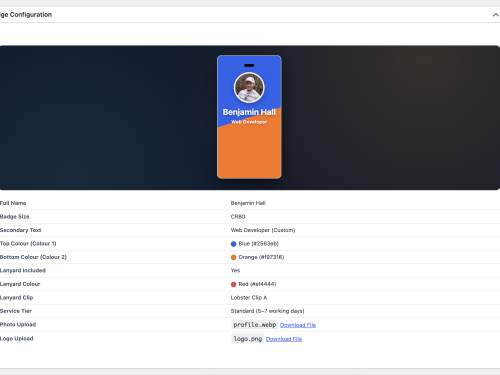Viewport: 500px width, 375px height.
Task: Select the Secondary Text label
Action: [x=20, y=230]
